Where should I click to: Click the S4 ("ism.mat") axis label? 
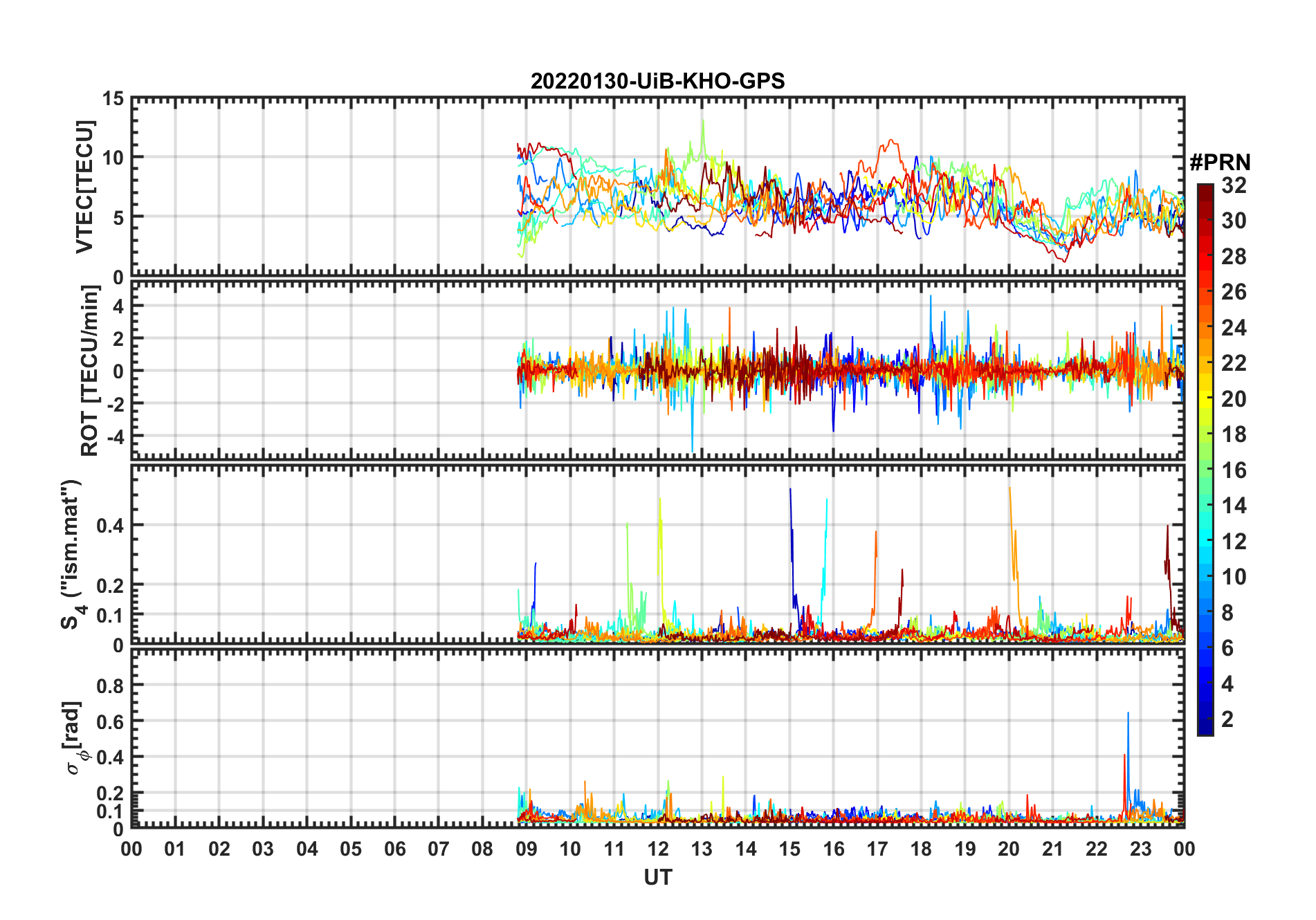[73, 554]
